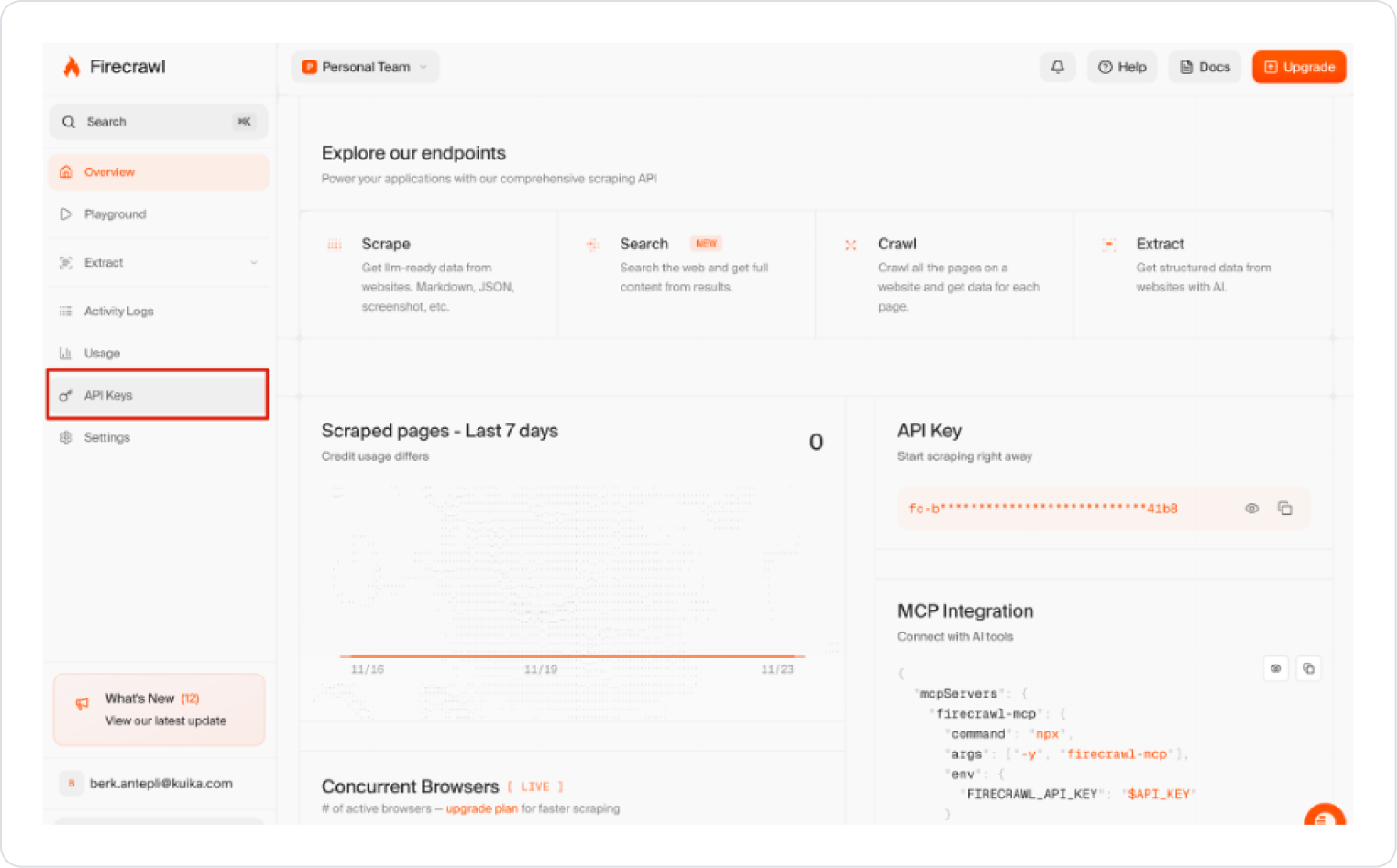Image resolution: width=1397 pixels, height=868 pixels.
Task: Click the 11/19 chart date label
Action: coord(541,670)
